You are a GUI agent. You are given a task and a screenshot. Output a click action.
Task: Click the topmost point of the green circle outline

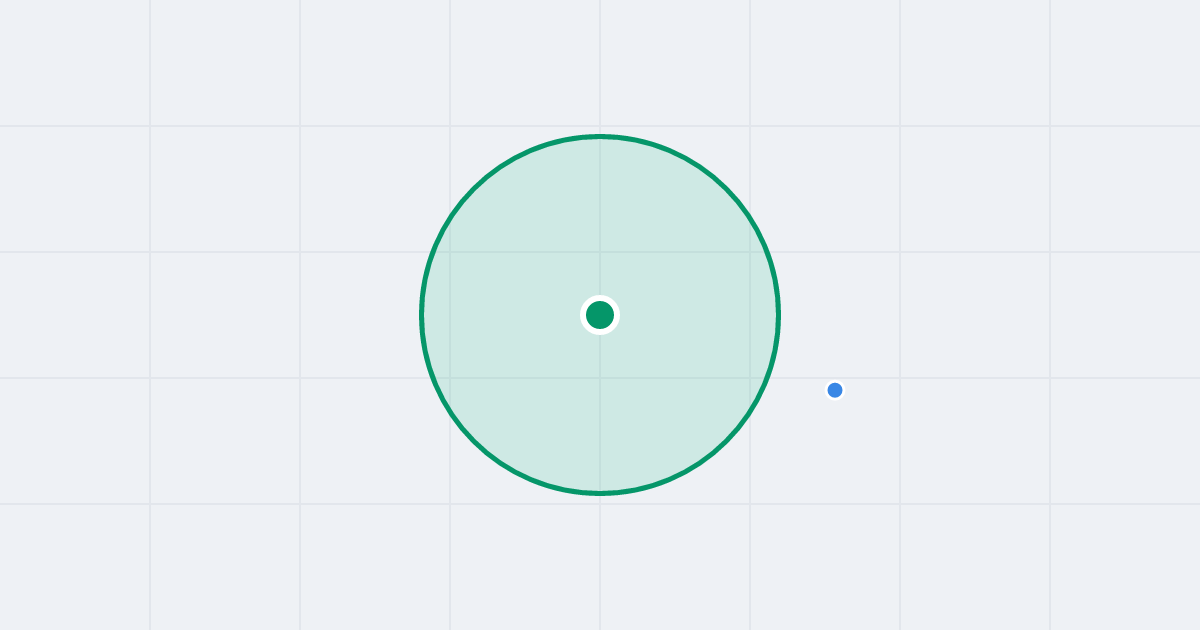tap(600, 136)
